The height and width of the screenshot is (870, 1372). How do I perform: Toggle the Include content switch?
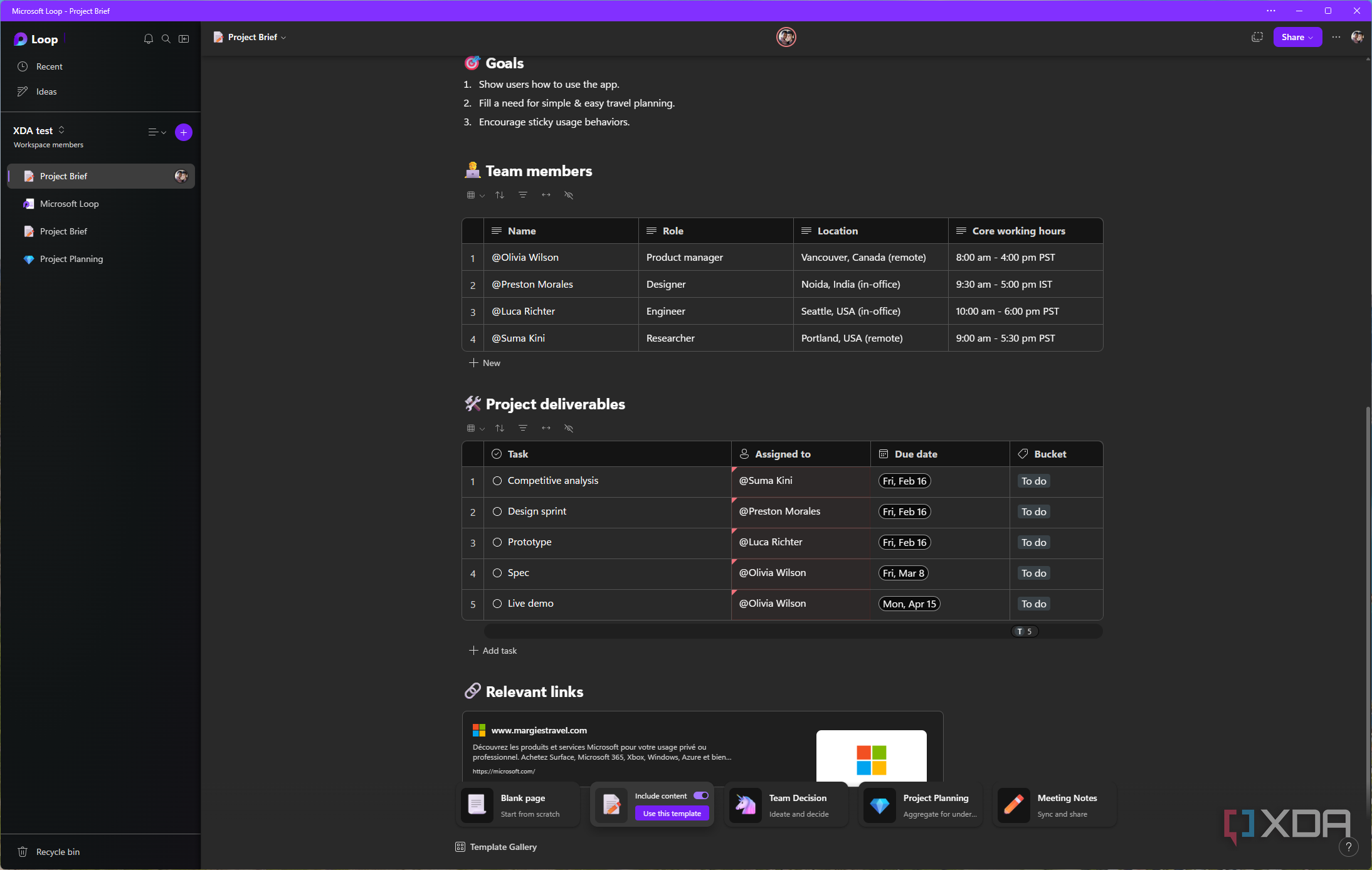(701, 795)
